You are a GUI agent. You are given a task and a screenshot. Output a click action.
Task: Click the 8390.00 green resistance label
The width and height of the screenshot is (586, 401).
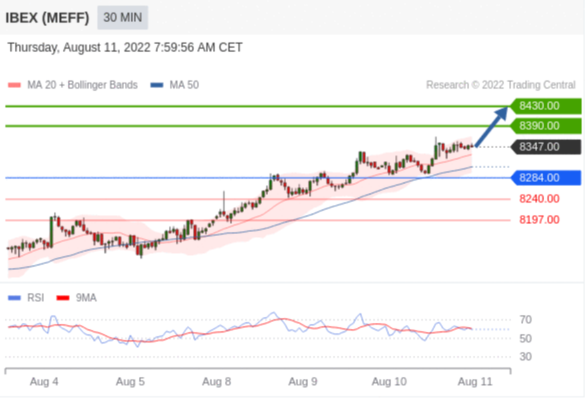546,126
